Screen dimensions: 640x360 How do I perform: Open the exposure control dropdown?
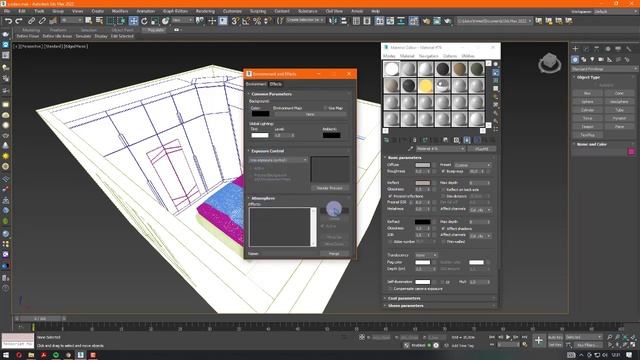click(278, 160)
